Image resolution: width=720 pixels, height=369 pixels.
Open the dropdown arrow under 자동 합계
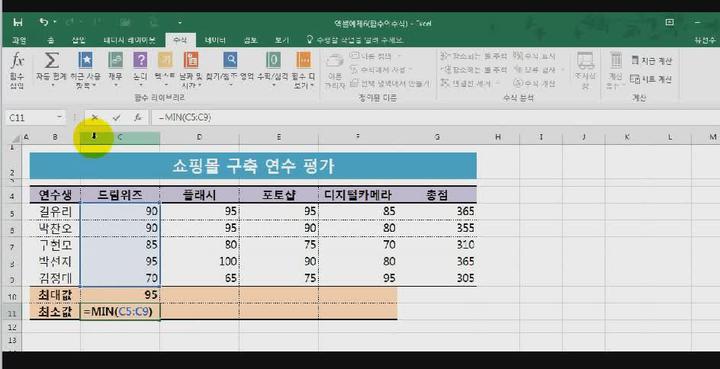52,85
